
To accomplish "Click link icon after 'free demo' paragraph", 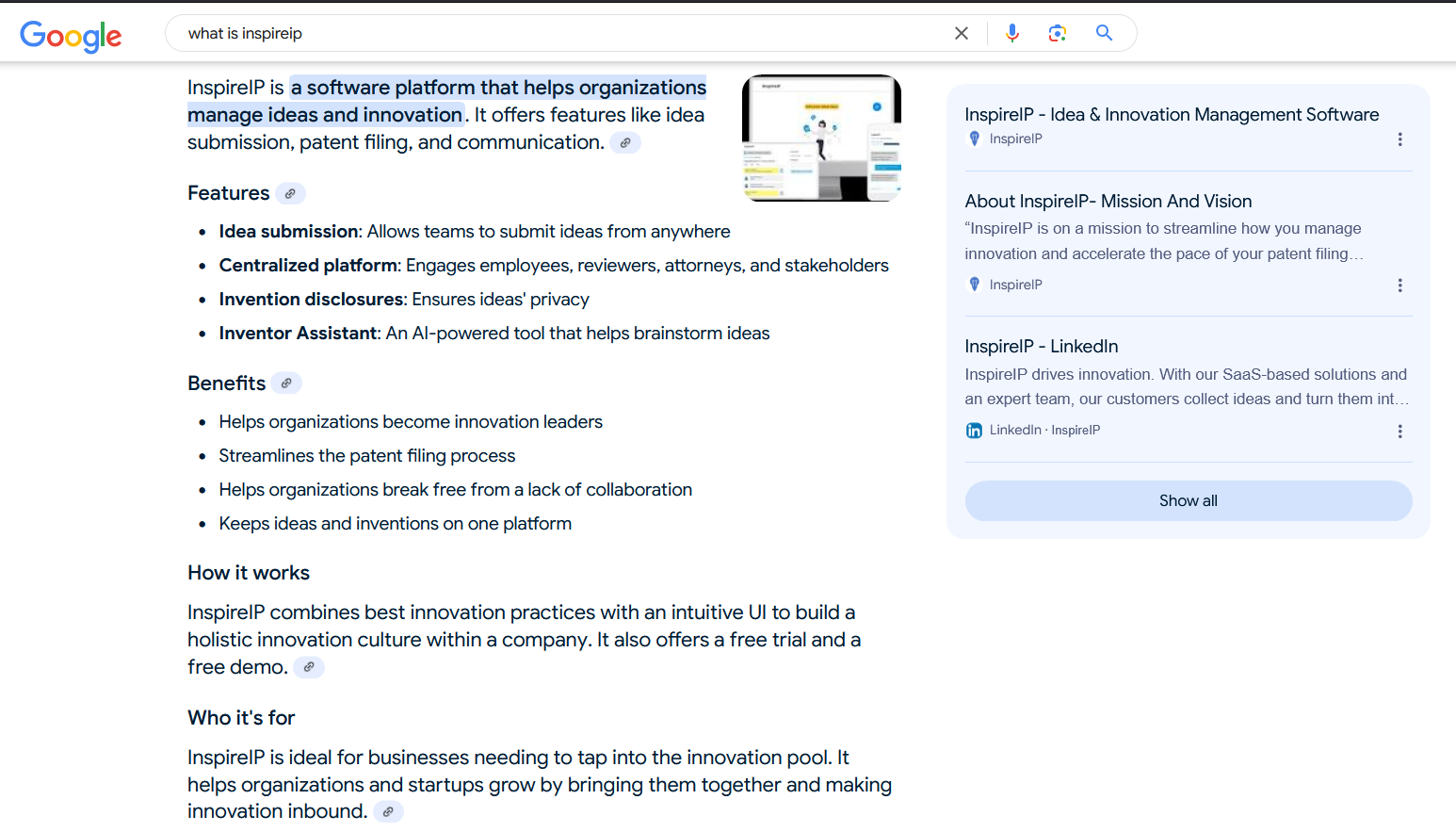I will [309, 667].
